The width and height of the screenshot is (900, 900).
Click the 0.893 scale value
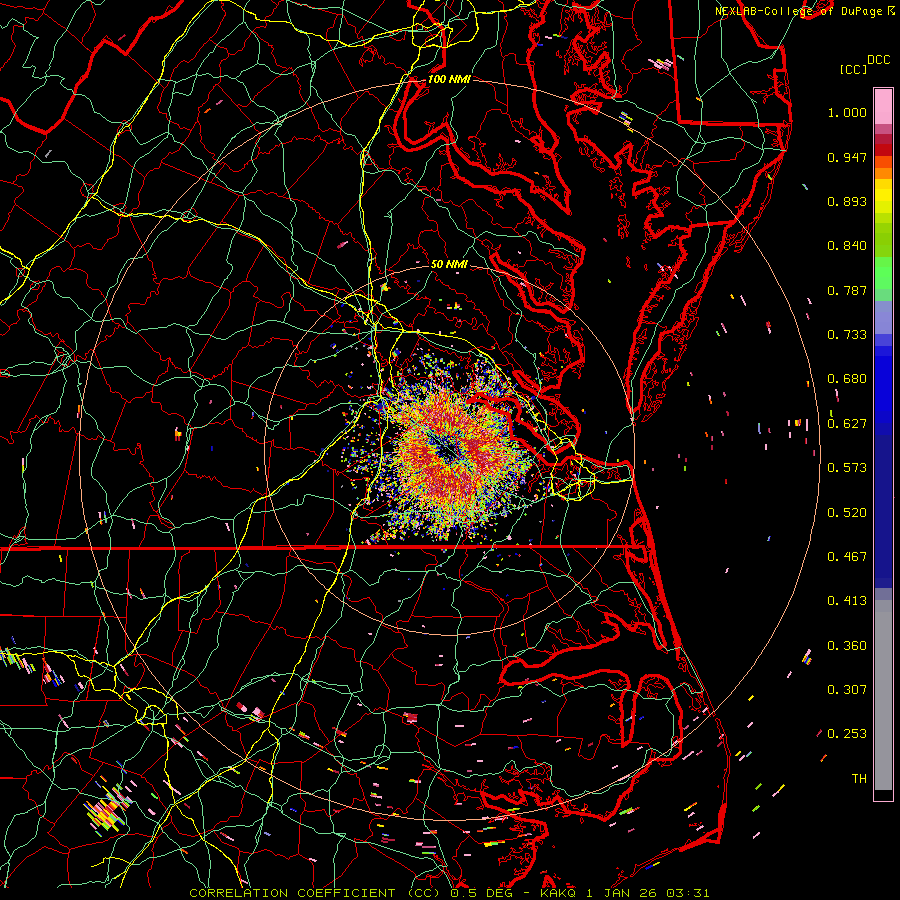[847, 201]
